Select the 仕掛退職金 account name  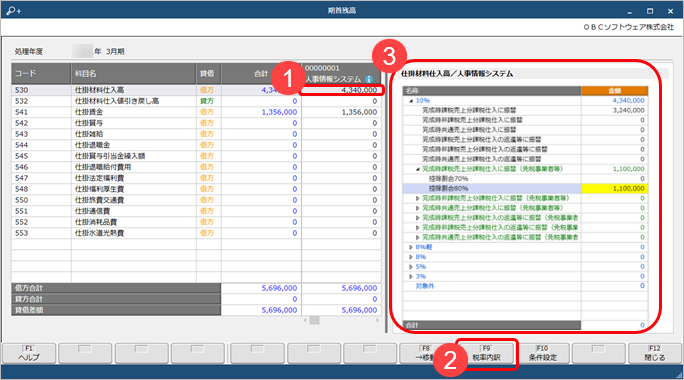point(92,145)
